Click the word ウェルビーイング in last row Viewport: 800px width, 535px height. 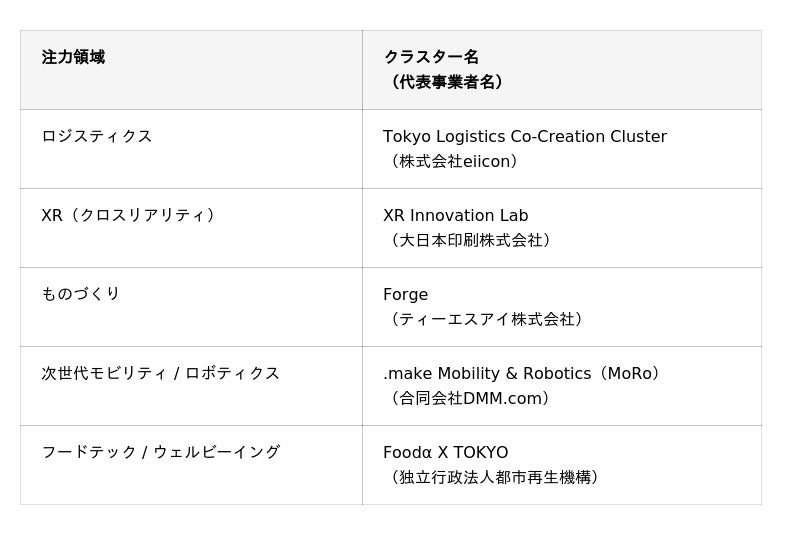217,452
